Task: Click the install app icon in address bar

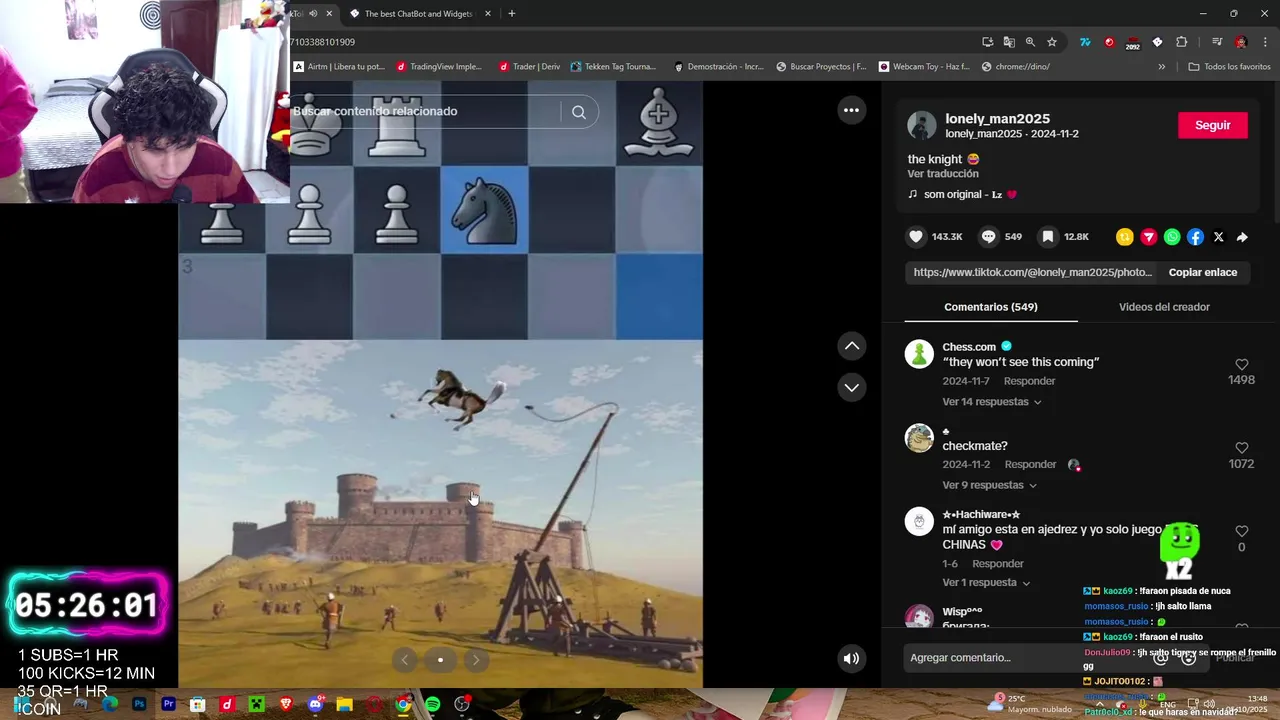Action: (x=987, y=42)
